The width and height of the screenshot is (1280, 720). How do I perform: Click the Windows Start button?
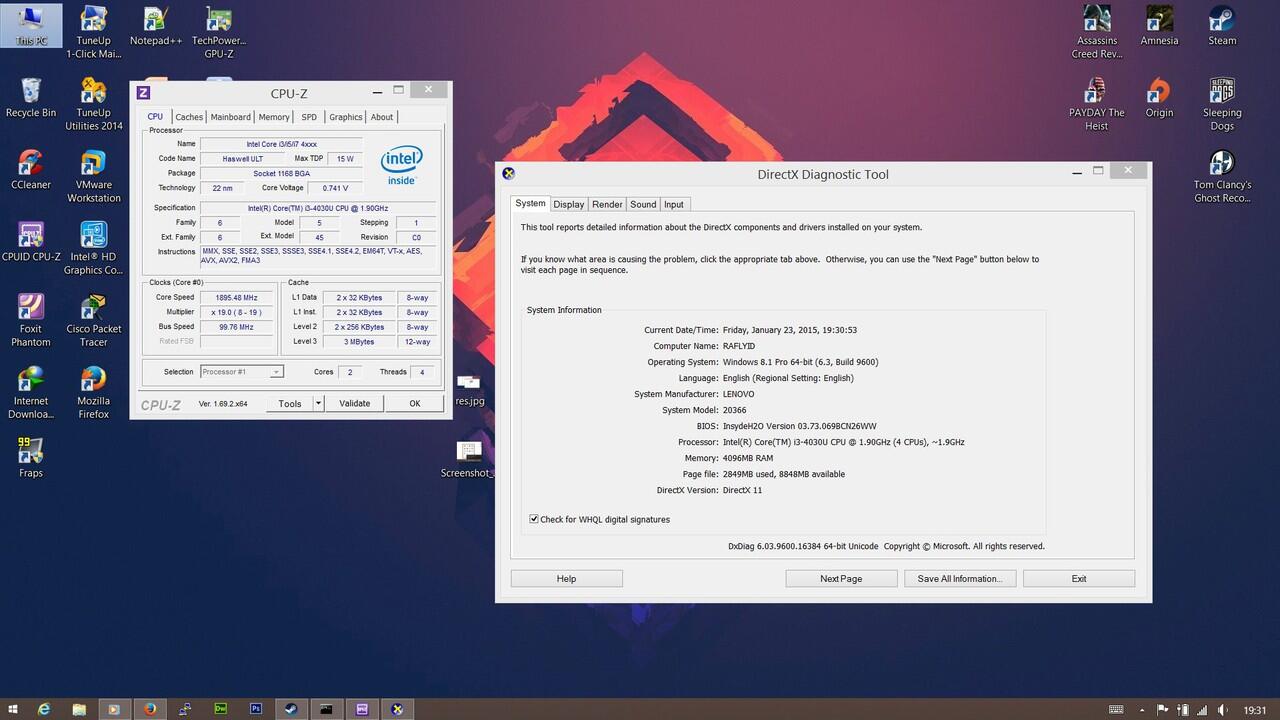click(x=13, y=709)
